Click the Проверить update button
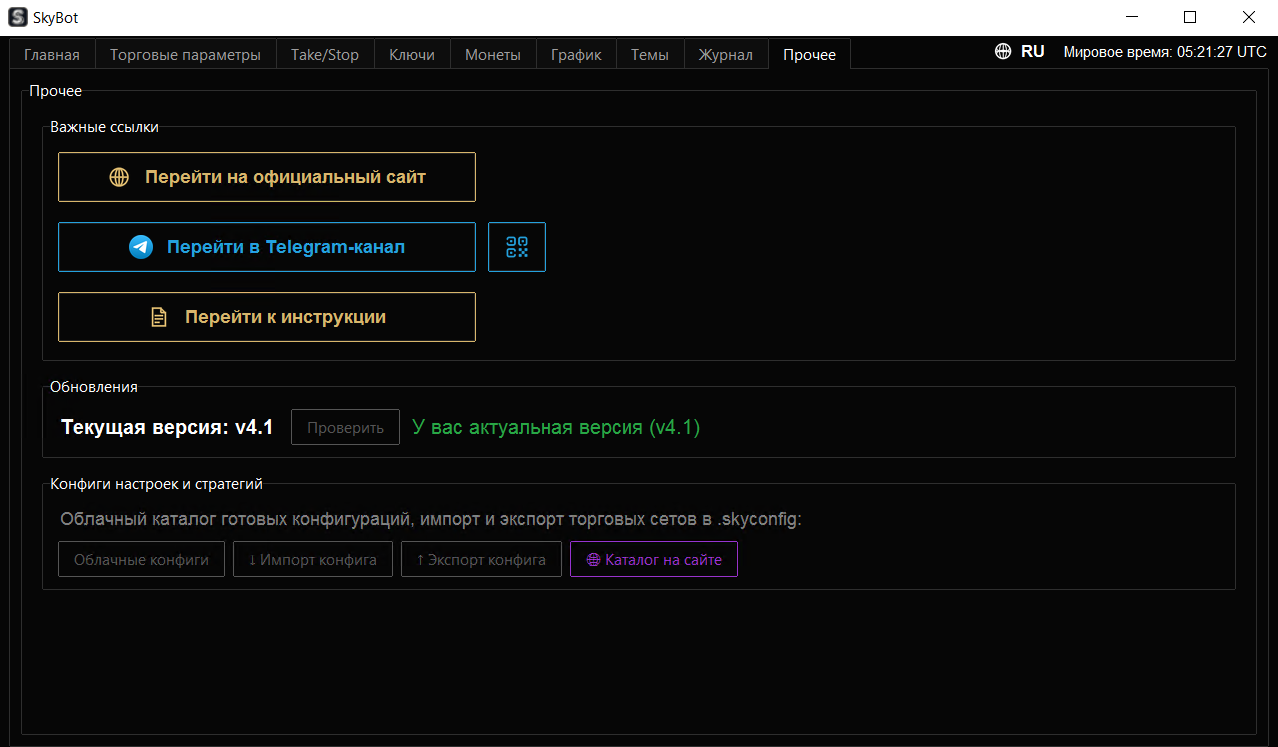This screenshot has width=1278, height=747. tap(345, 427)
